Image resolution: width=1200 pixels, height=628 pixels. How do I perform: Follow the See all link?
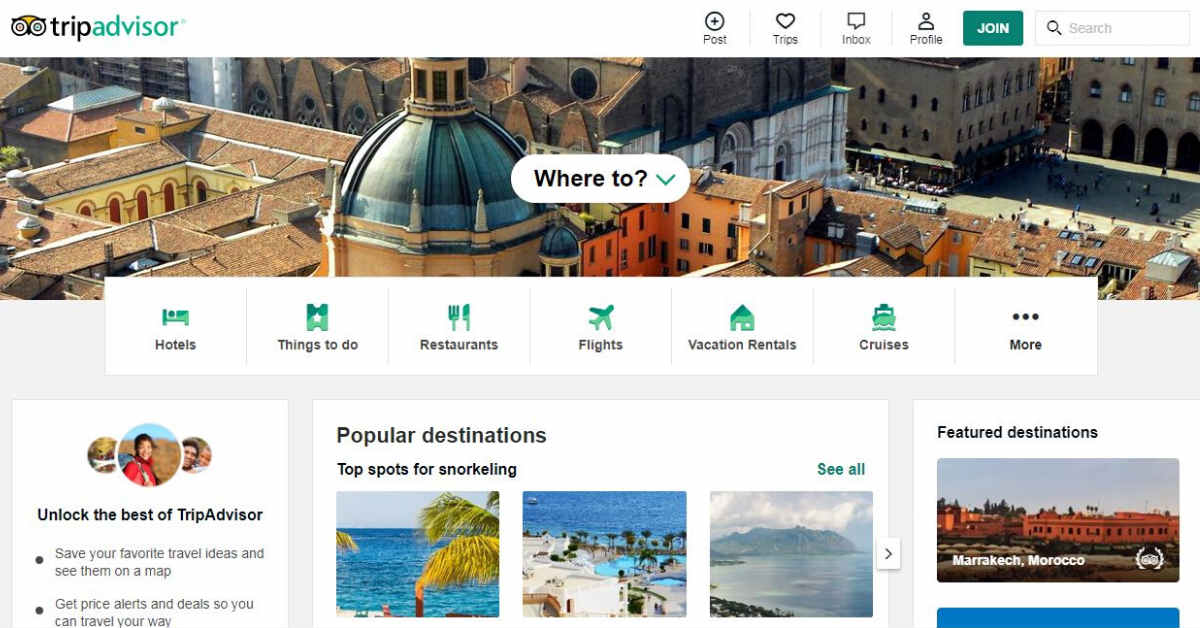pos(841,469)
